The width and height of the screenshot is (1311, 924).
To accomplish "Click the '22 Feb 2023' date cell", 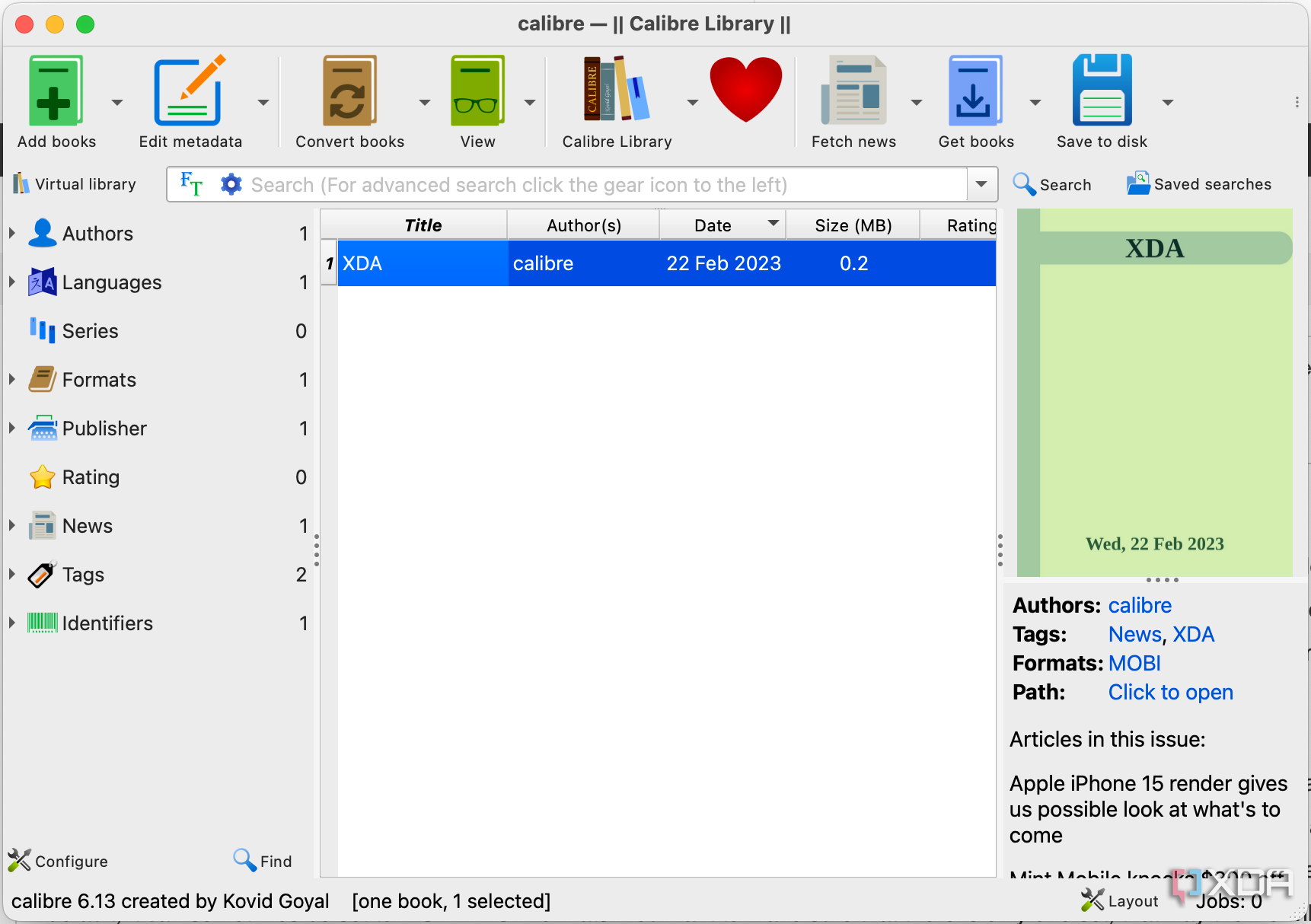I will pos(723,263).
